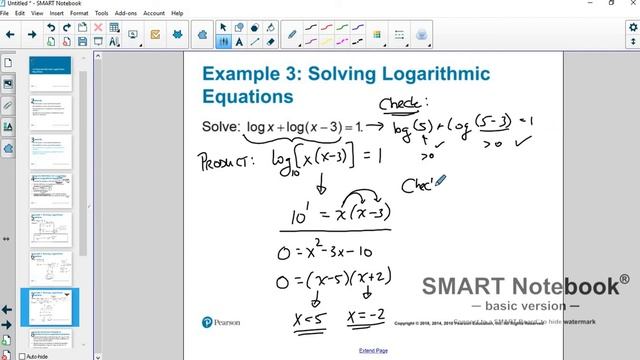Go to previous page using toolbar back arrow
640x360 pixels.
(x=10, y=35)
